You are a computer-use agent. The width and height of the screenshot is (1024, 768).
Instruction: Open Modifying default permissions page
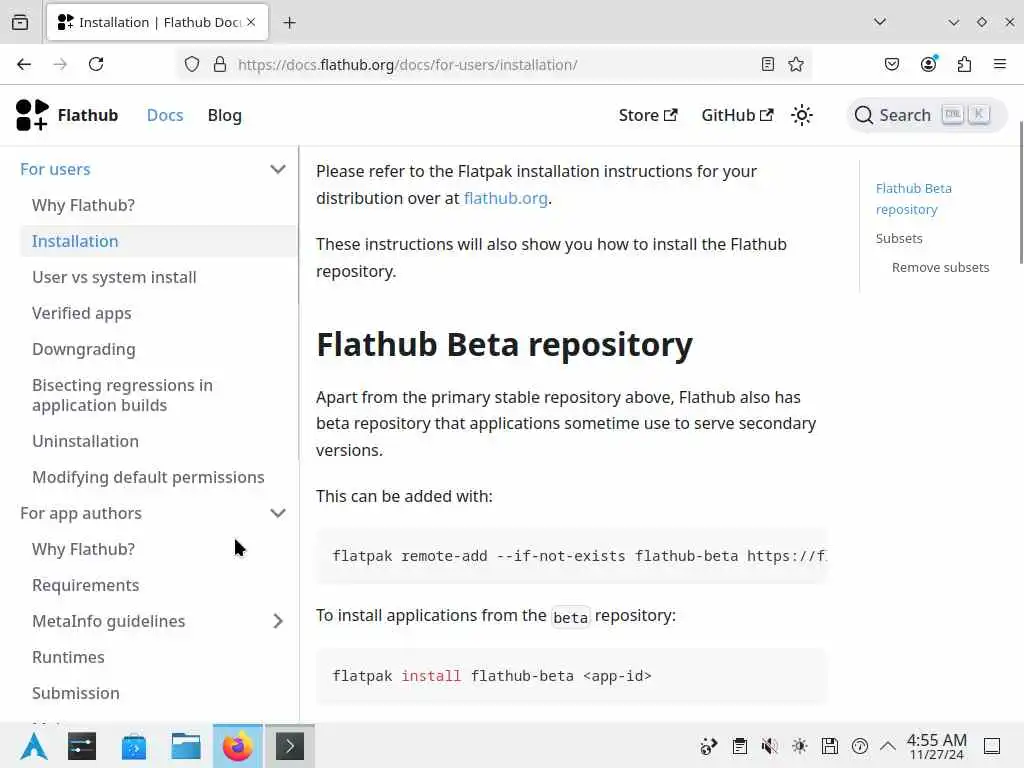pyautogui.click(x=148, y=477)
